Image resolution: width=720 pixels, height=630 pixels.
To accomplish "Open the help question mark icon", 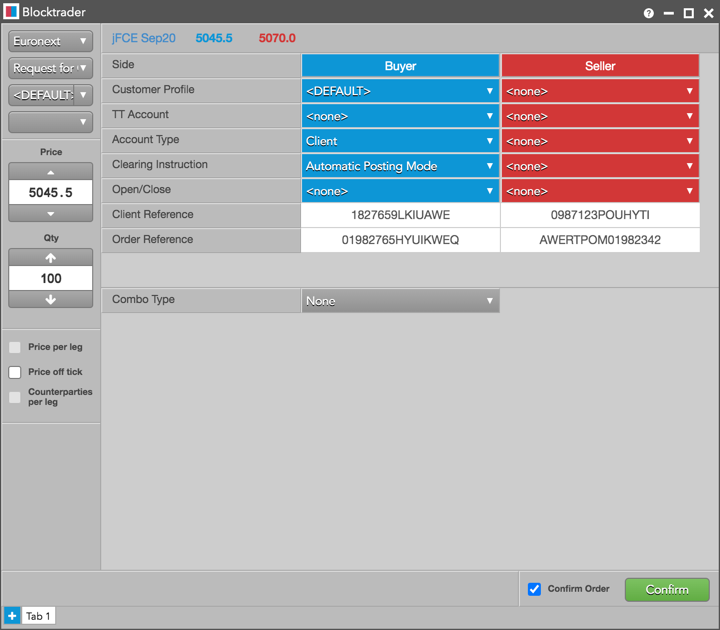I will click(x=648, y=13).
